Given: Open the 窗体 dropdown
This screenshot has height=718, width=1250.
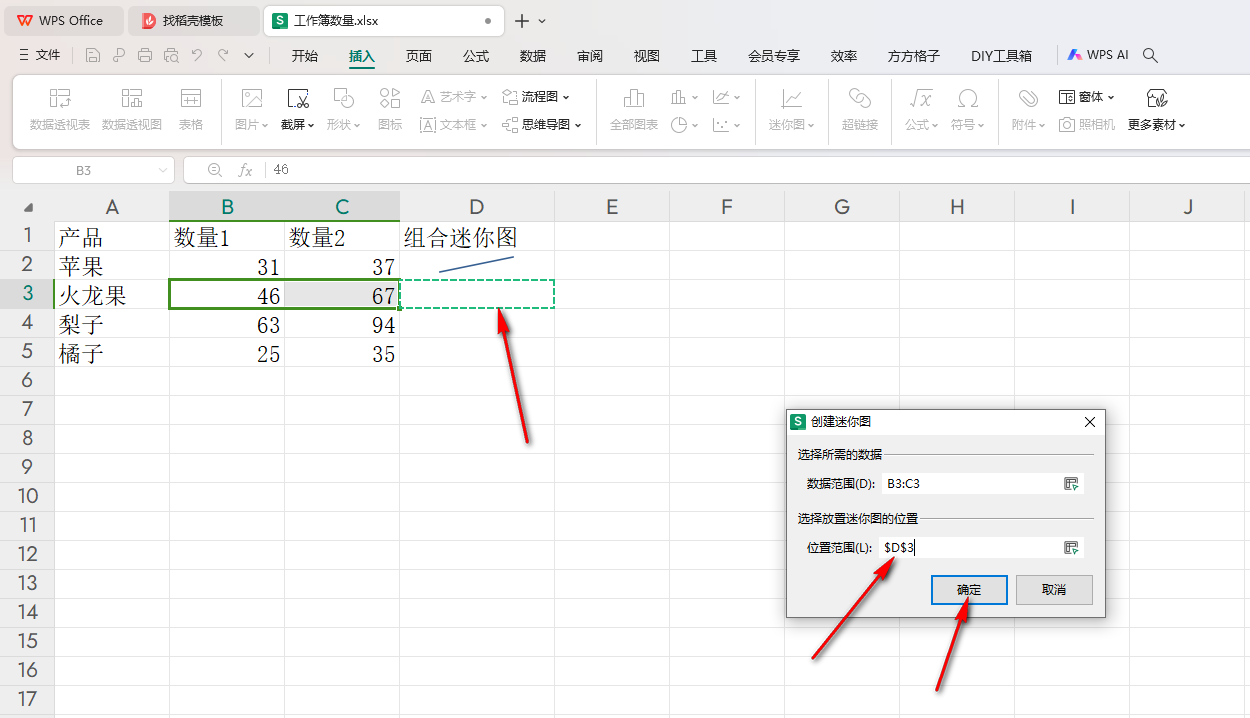Looking at the screenshot, I should pyautogui.click(x=1087, y=97).
